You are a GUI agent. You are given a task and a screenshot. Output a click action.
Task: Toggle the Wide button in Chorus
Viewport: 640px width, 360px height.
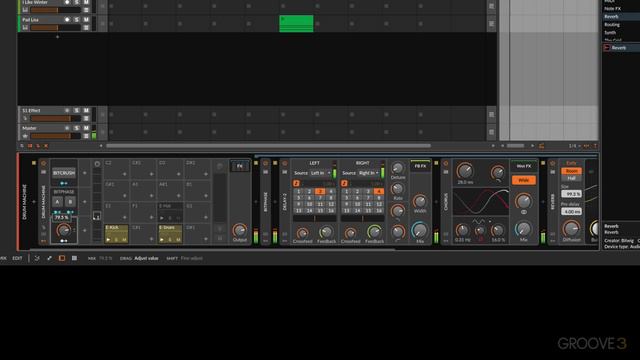point(524,180)
